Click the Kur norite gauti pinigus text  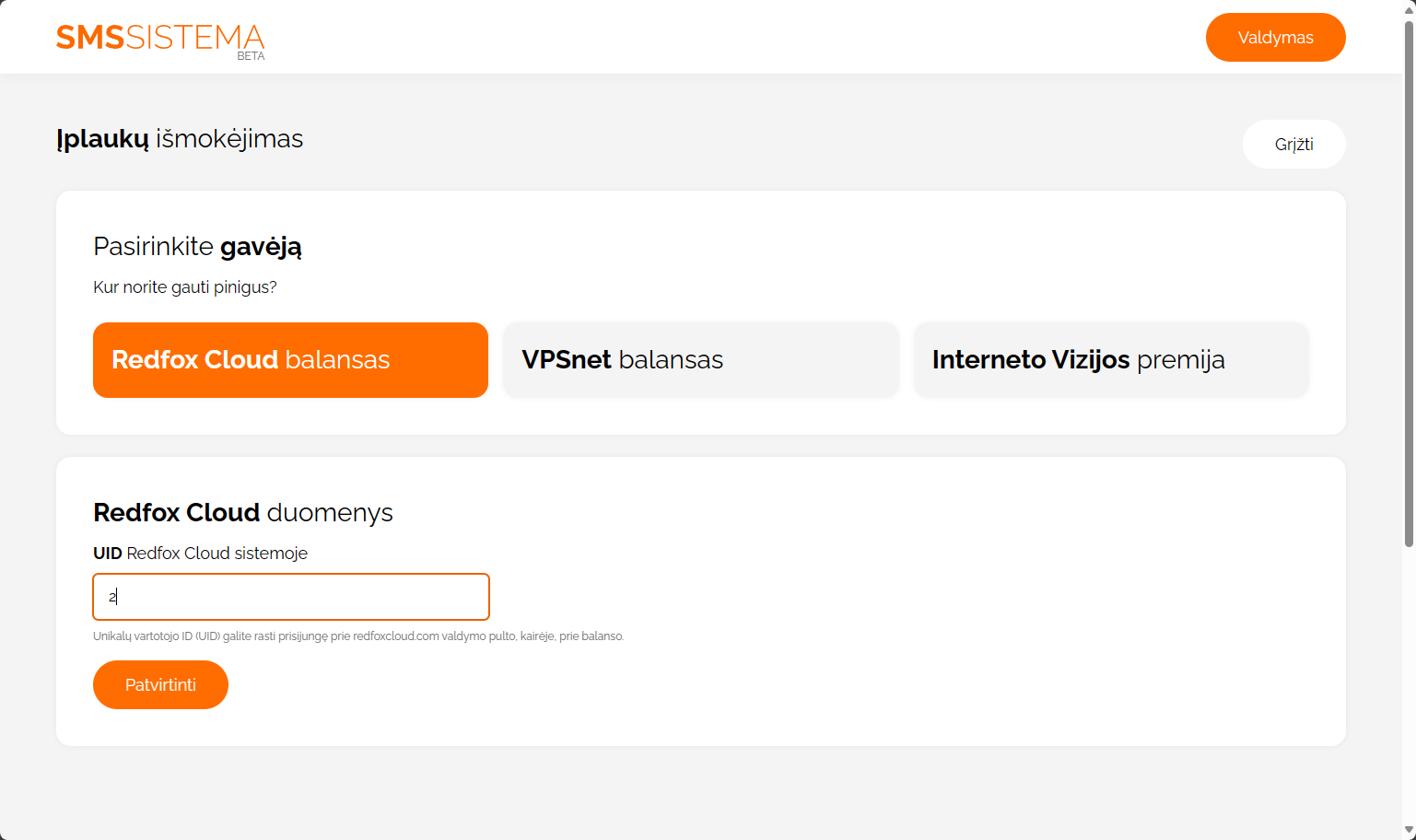click(x=185, y=287)
